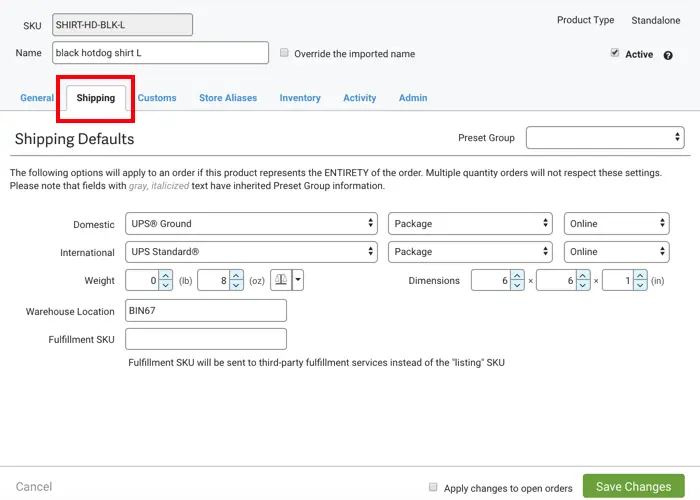The height and width of the screenshot is (500, 700).
Task: Open Domestic service dropdown showing UPS Ground
Action: click(251, 224)
